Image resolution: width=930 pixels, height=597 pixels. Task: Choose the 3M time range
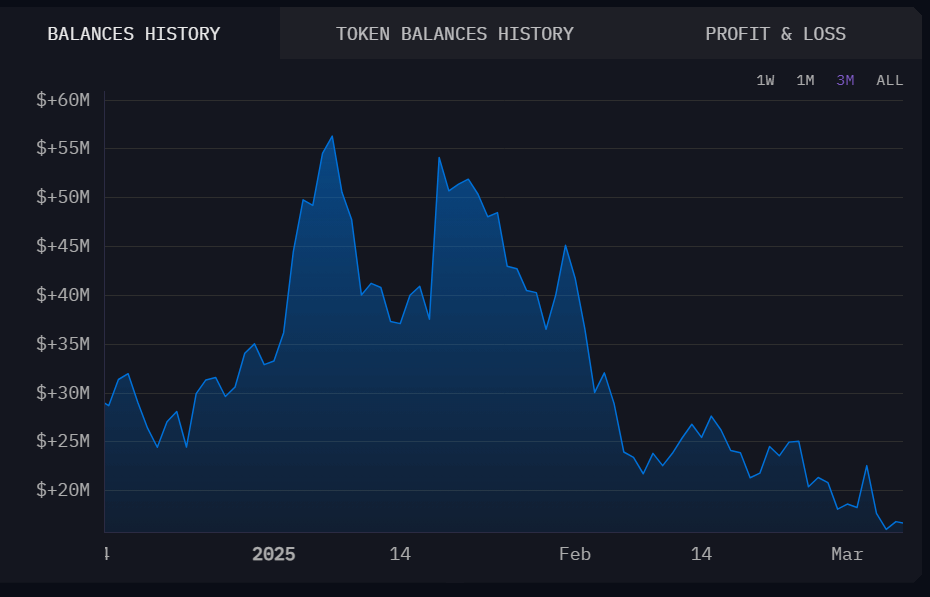pyautogui.click(x=845, y=80)
